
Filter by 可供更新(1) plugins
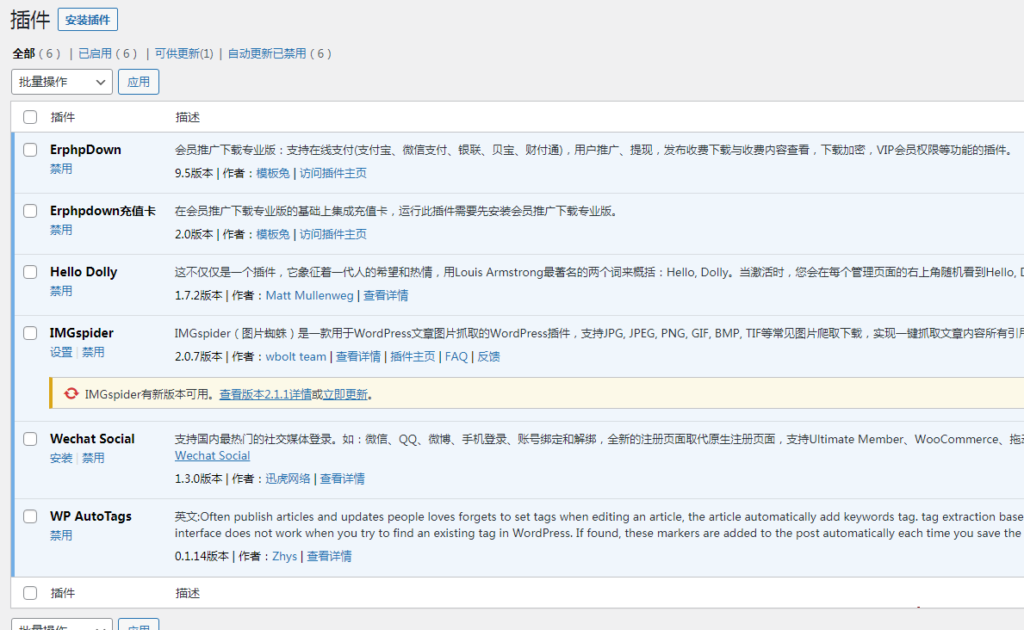click(184, 54)
